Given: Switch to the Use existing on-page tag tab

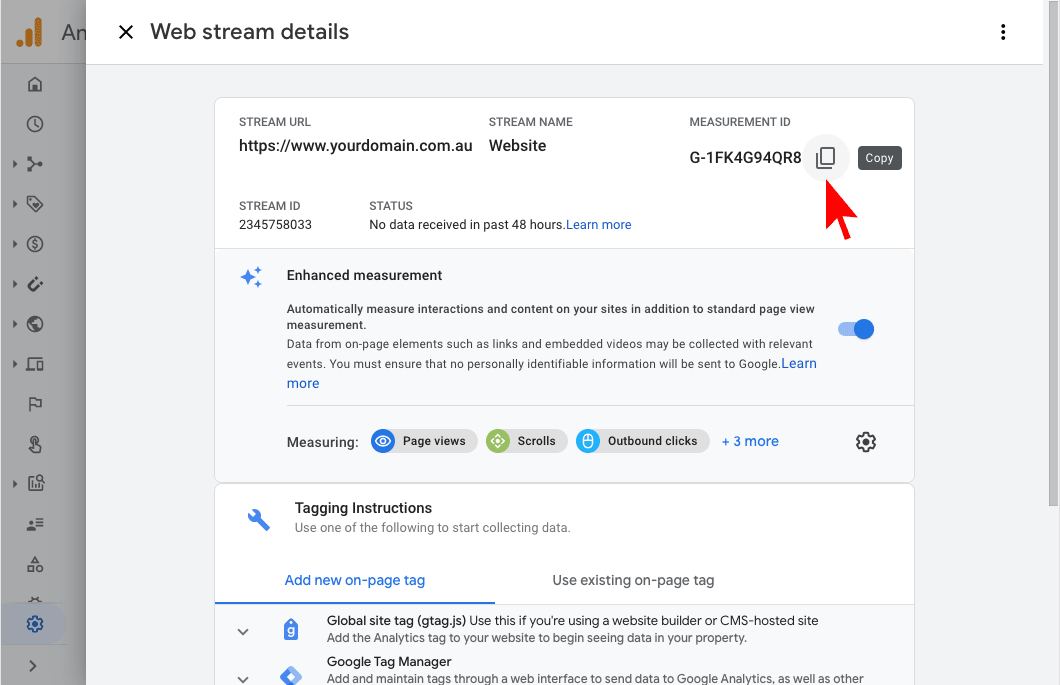Looking at the screenshot, I should [x=633, y=580].
